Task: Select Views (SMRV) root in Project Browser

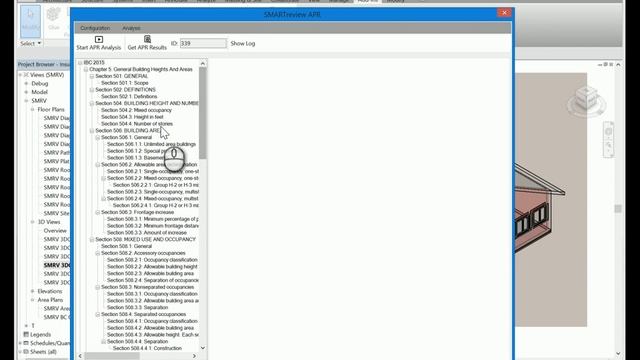Action: [47, 75]
